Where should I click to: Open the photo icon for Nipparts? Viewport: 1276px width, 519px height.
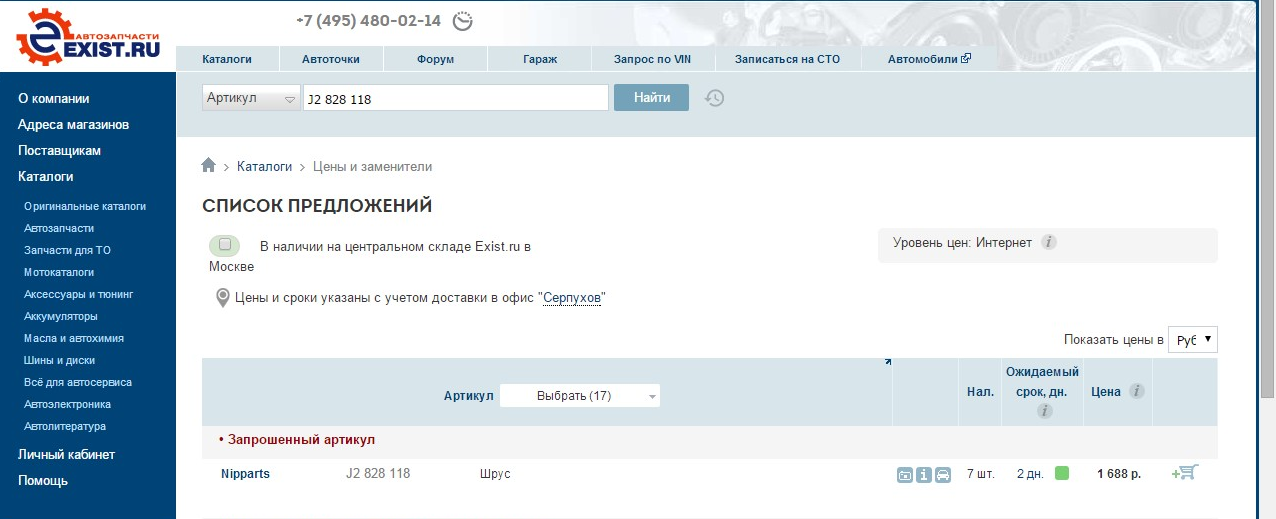905,475
